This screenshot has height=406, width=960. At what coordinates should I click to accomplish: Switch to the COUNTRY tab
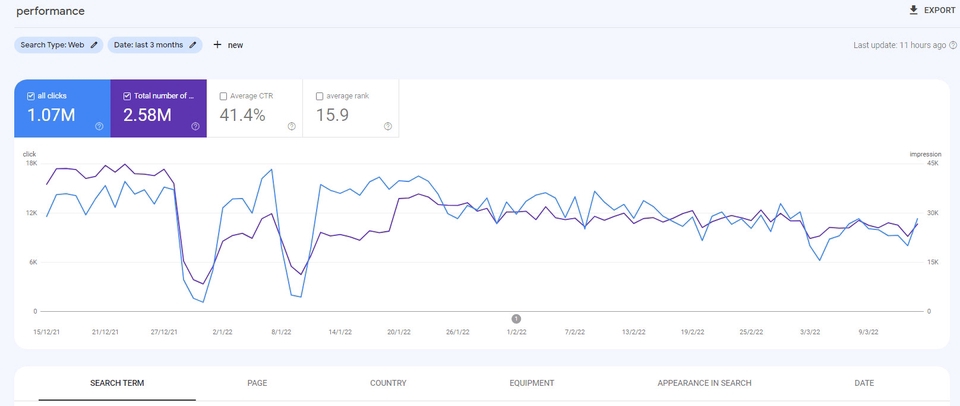point(388,383)
